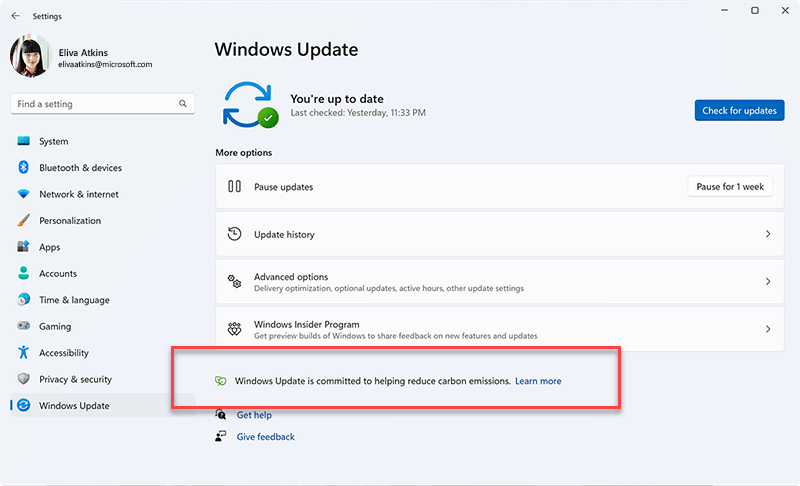Image resolution: width=800 pixels, height=486 pixels.
Task: Click the Network wifi icon
Action: [23, 194]
